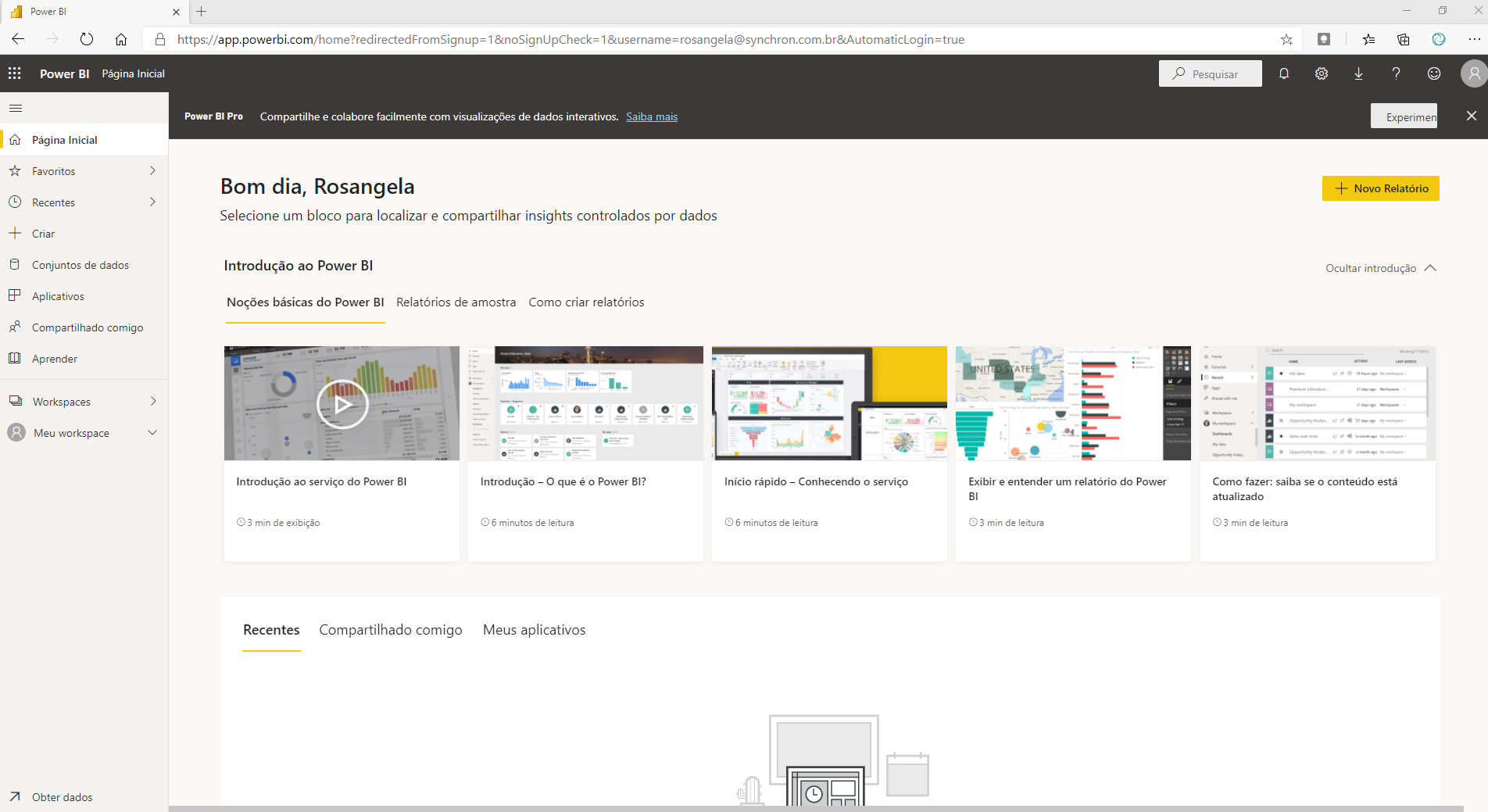Click Obter dados link at bottom

[x=63, y=797]
